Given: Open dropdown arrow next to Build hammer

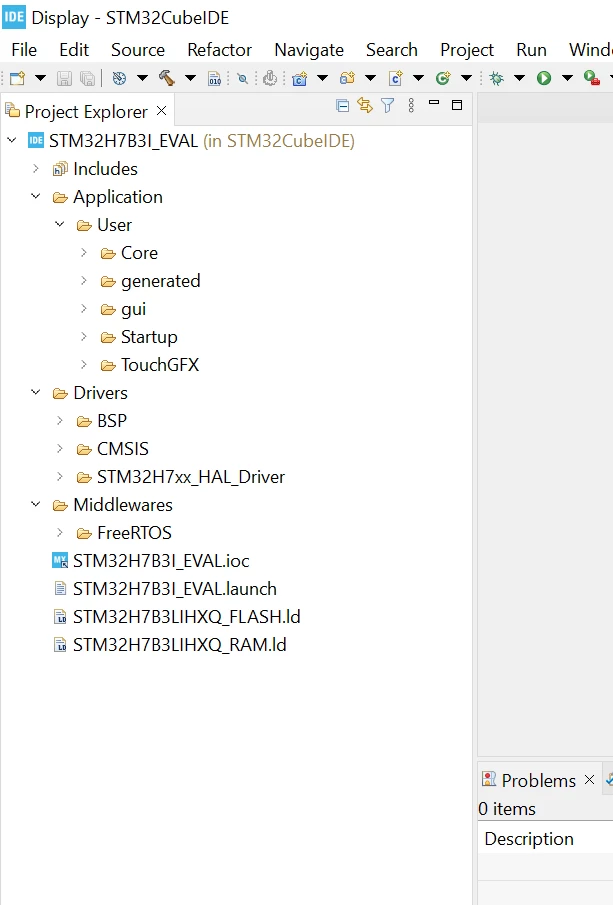Looking at the screenshot, I should pyautogui.click(x=190, y=78).
